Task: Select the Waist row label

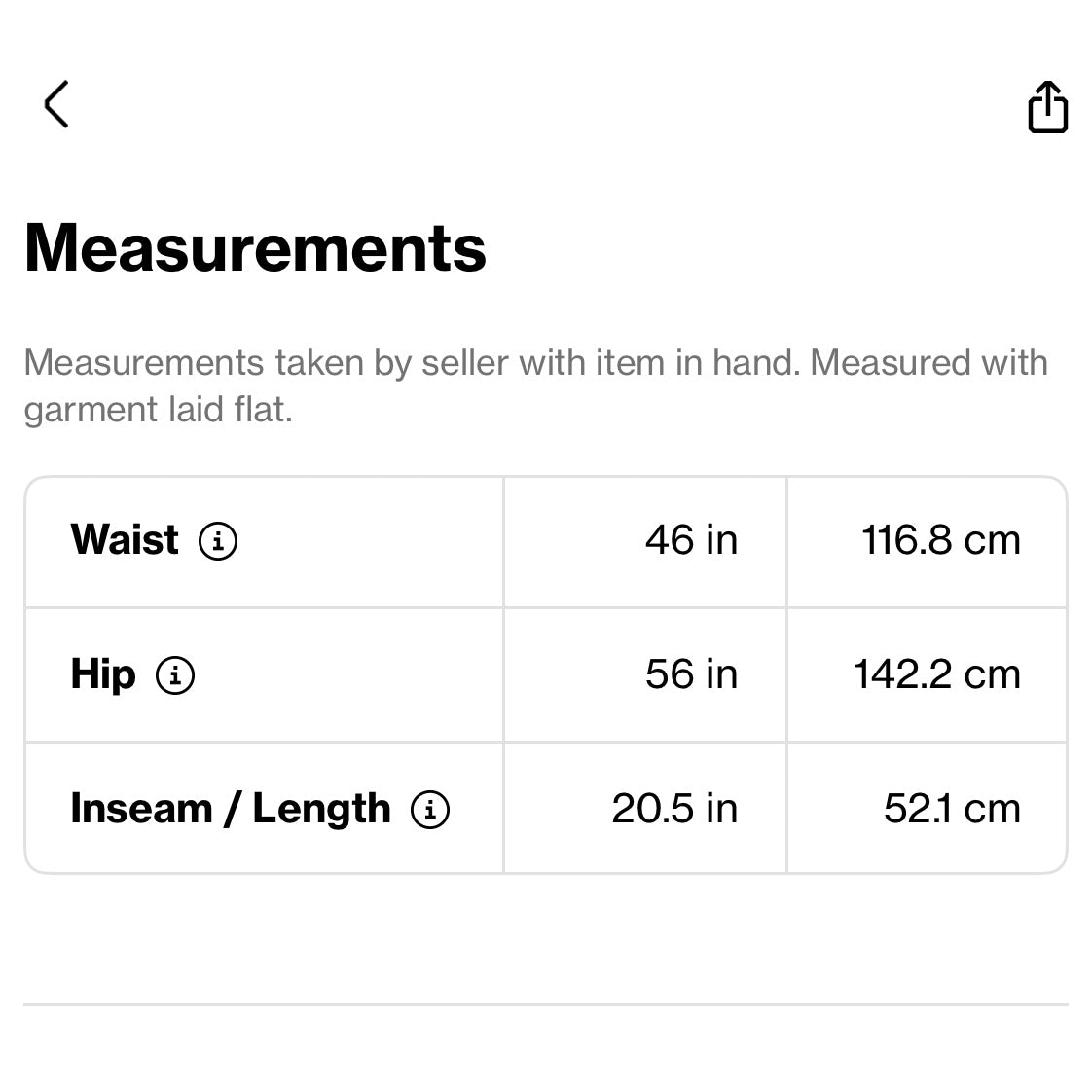Action: pos(125,540)
